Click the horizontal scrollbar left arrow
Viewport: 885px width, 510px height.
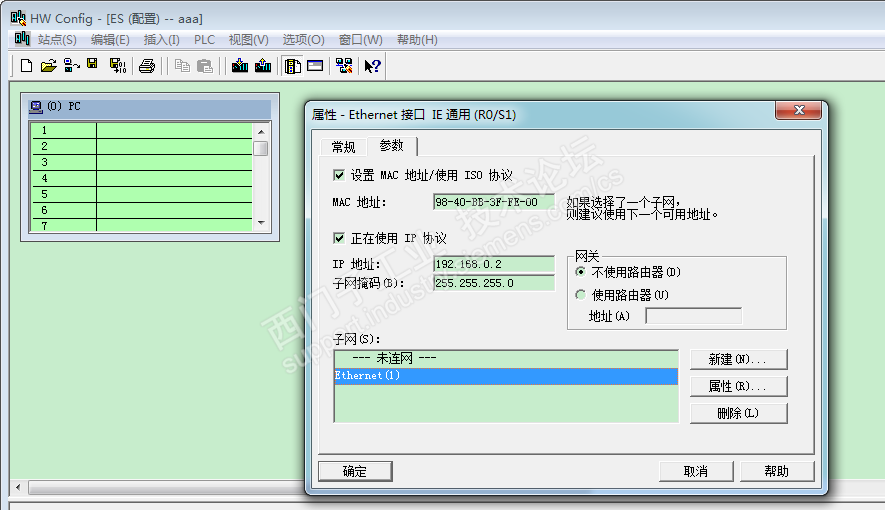click(x=18, y=487)
